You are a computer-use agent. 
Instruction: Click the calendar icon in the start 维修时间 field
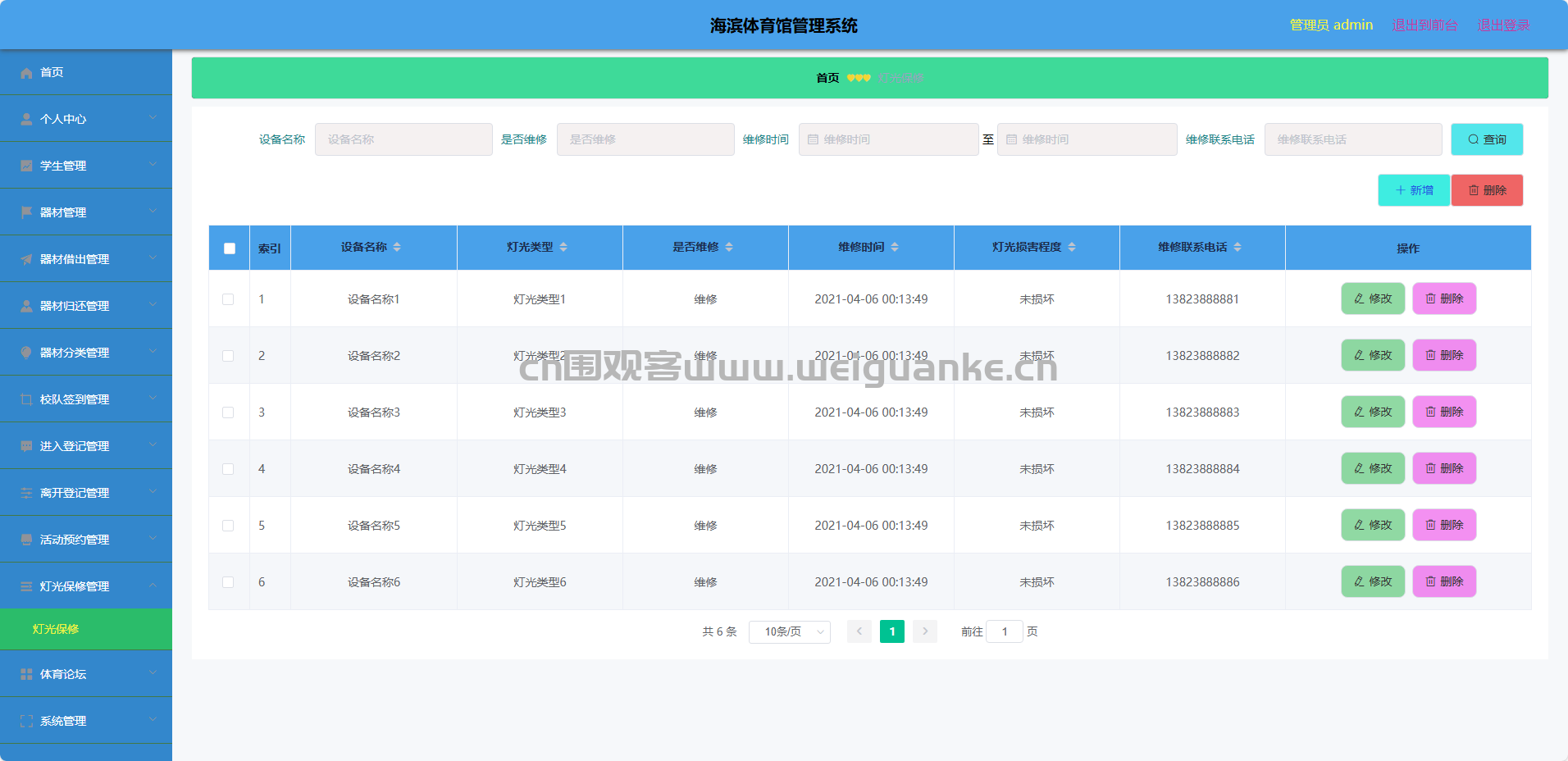813,140
